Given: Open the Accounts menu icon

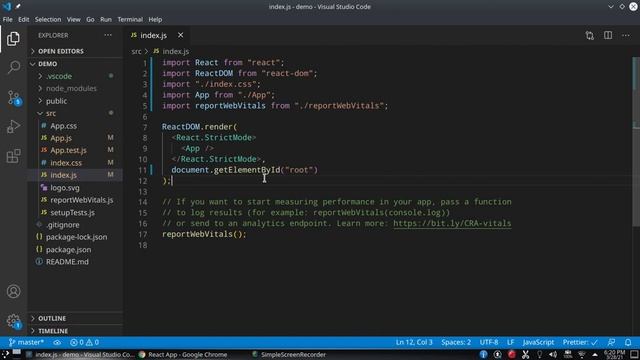Looking at the screenshot, I should [x=13, y=291].
